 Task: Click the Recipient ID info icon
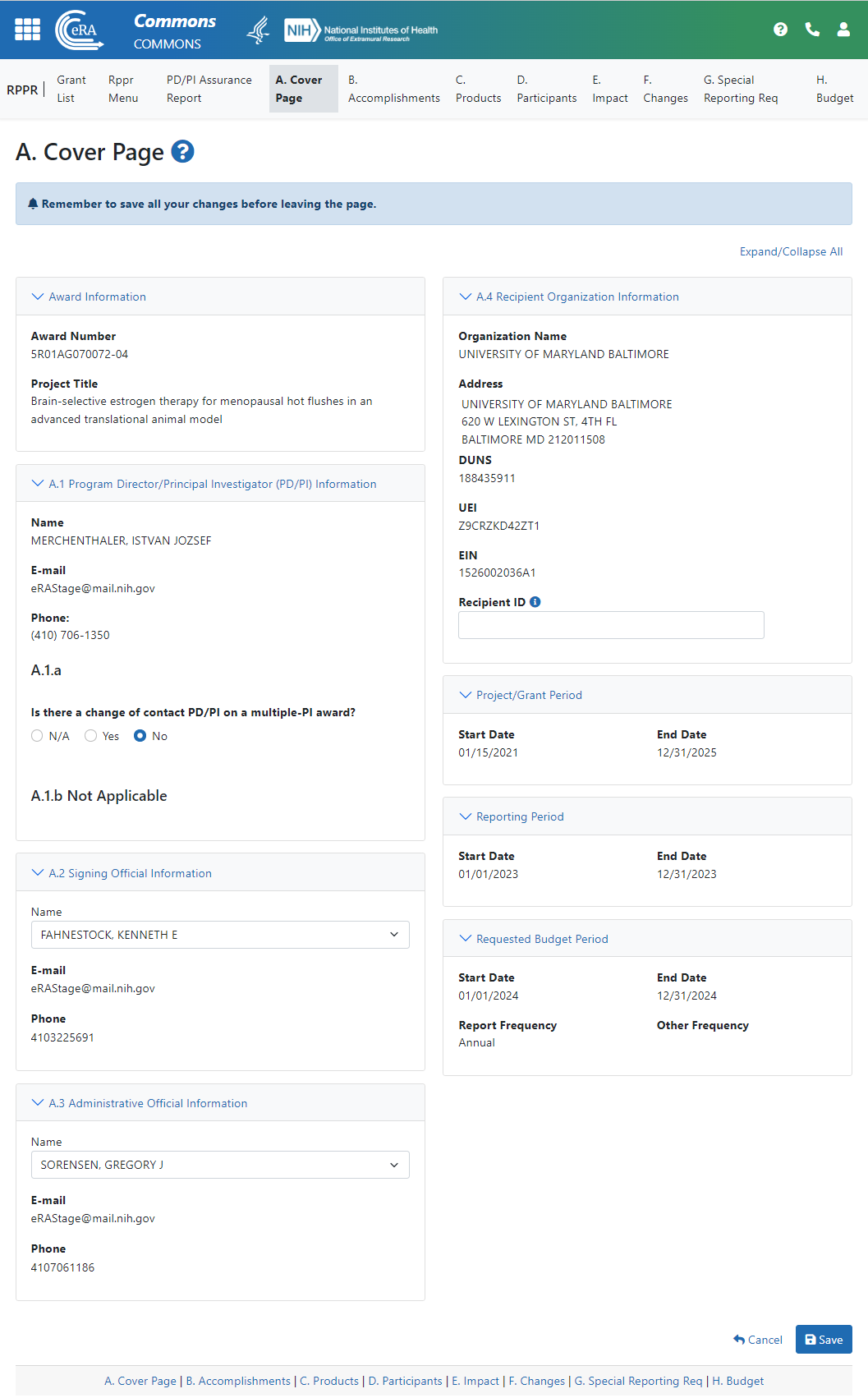pos(535,602)
